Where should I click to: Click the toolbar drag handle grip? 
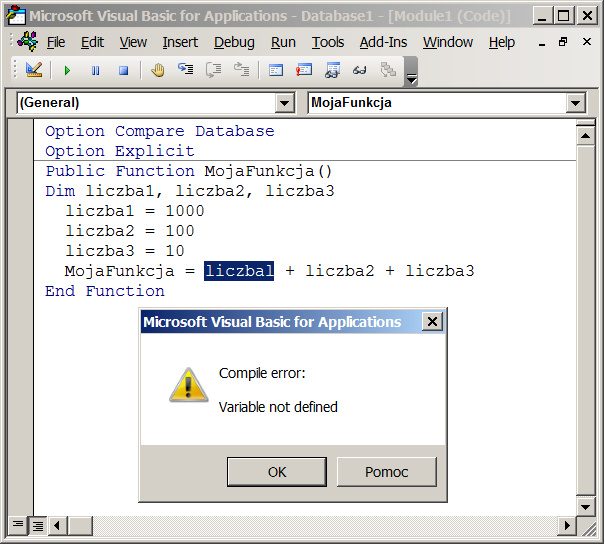click(x=15, y=70)
